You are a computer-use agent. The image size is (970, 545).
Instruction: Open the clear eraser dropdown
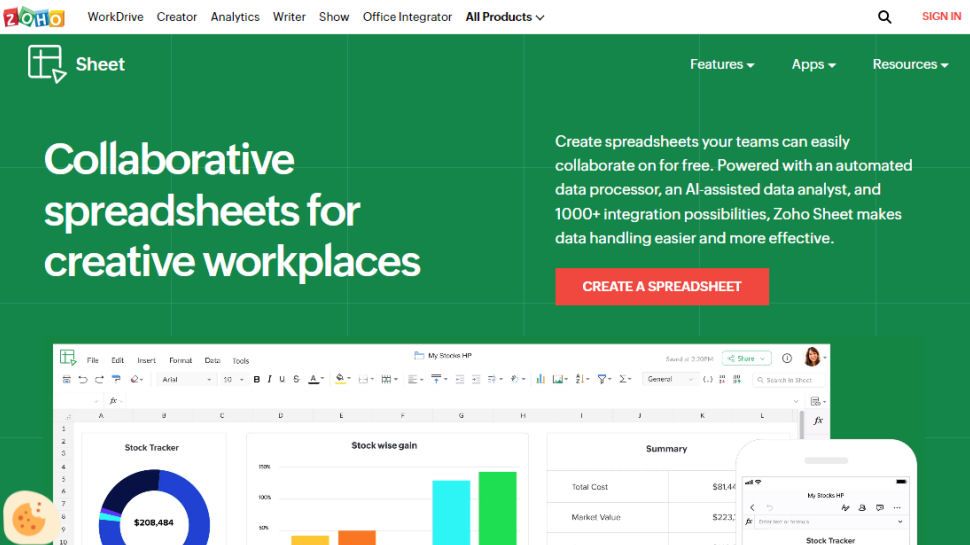tap(136, 379)
